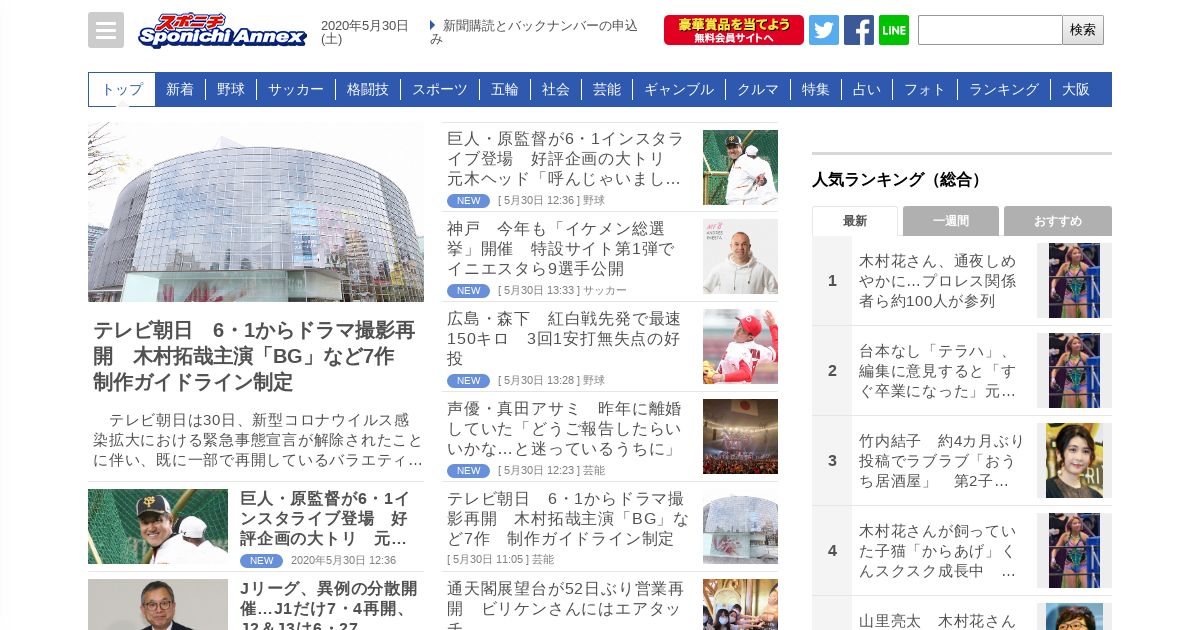Image resolution: width=1200 pixels, height=630 pixels.
Task: Open the 大阪 navigation item
Action: [x=1076, y=89]
